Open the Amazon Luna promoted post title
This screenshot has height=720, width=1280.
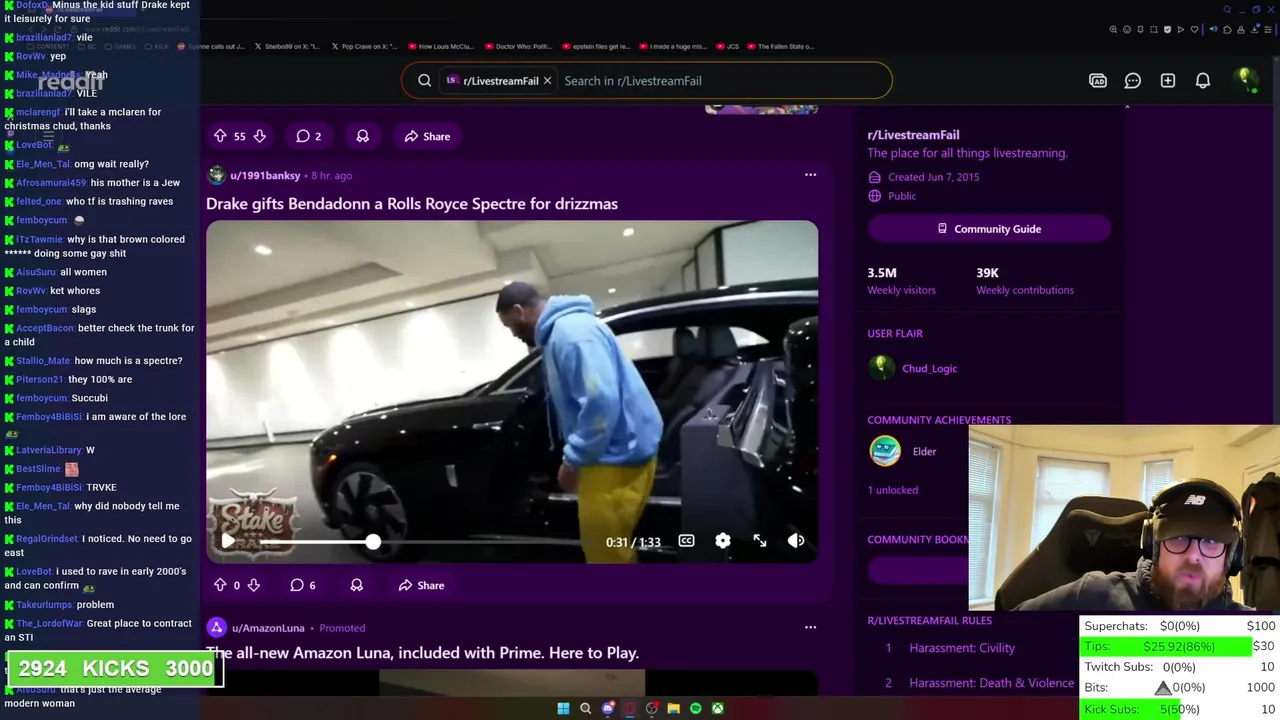tap(422, 653)
